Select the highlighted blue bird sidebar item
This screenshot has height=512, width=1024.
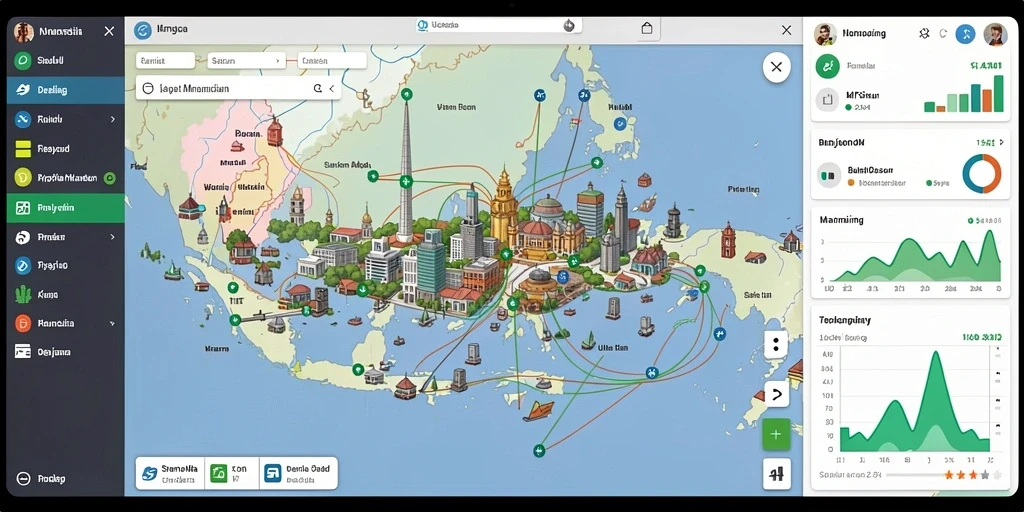(65, 90)
